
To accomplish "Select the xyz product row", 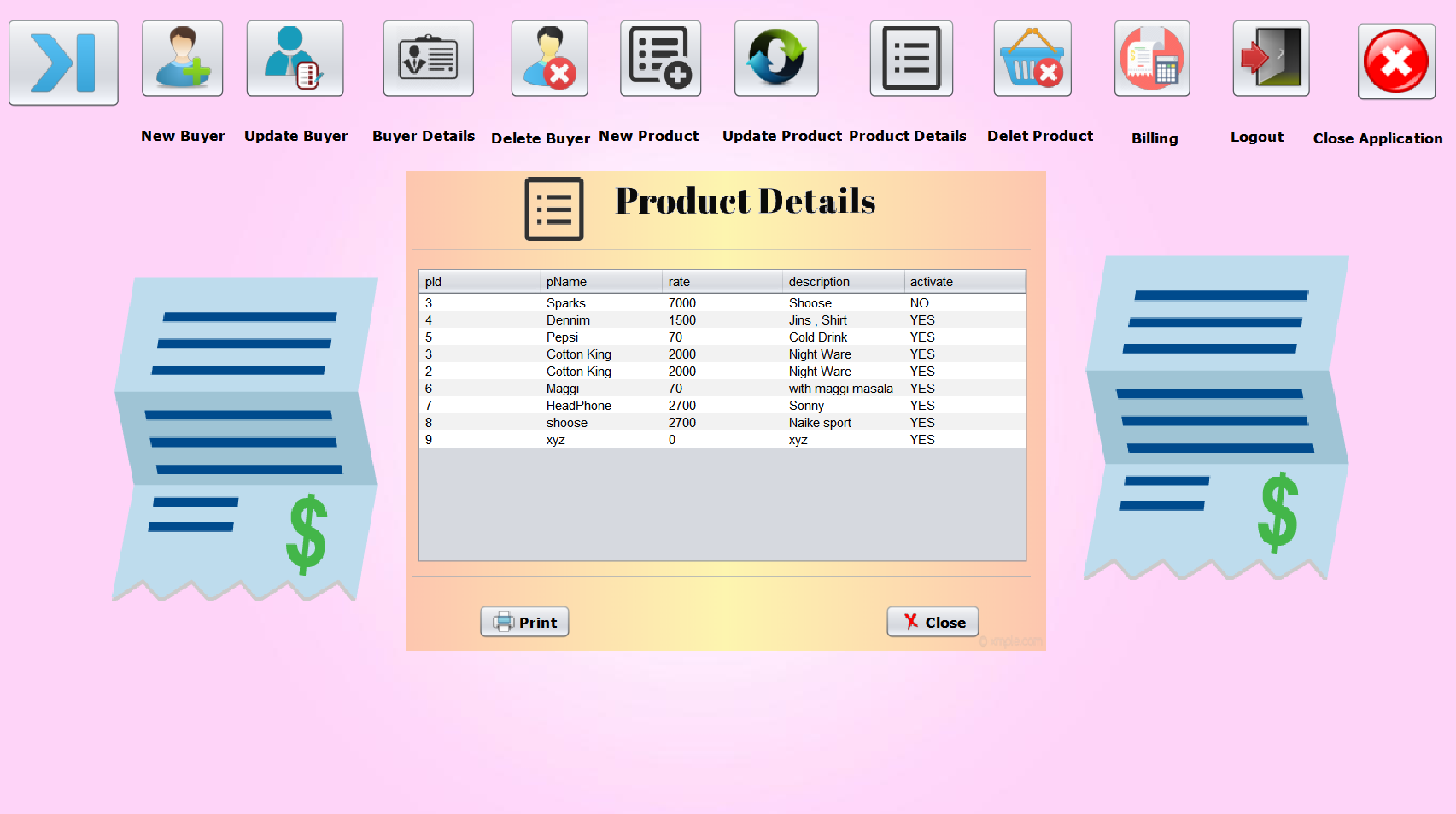I will coord(722,440).
